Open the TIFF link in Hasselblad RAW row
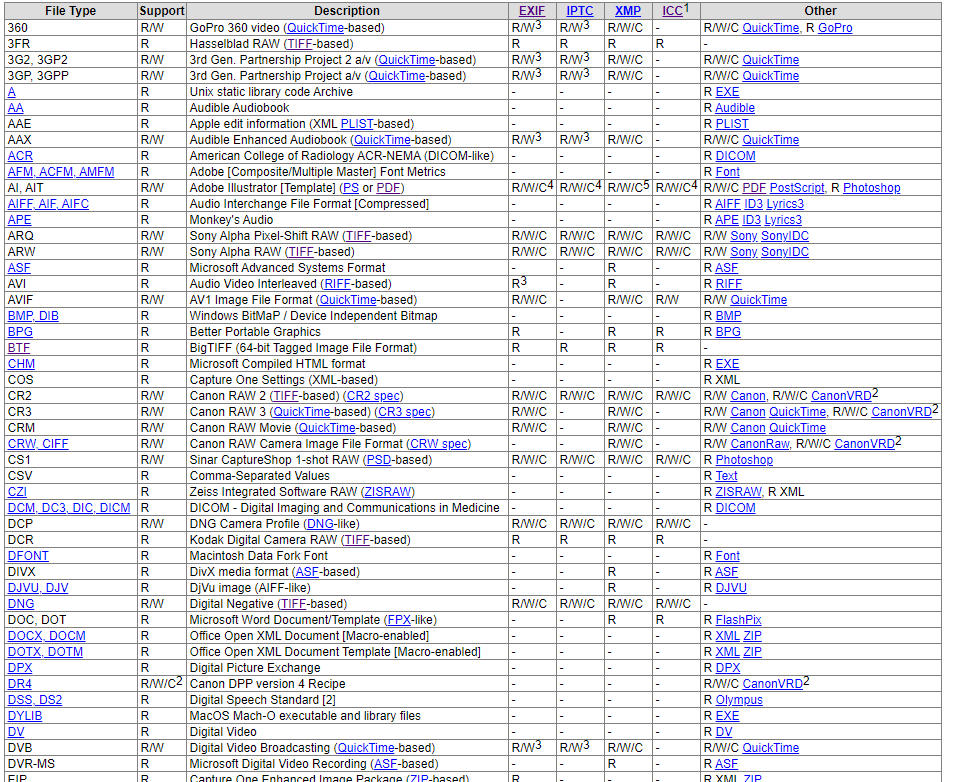 pos(299,44)
